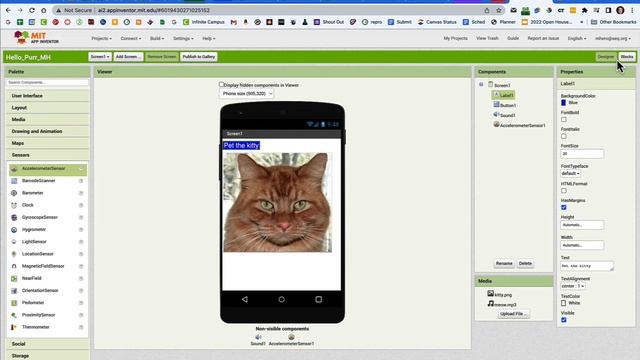
Task: Open the Settings menu
Action: [183, 38]
